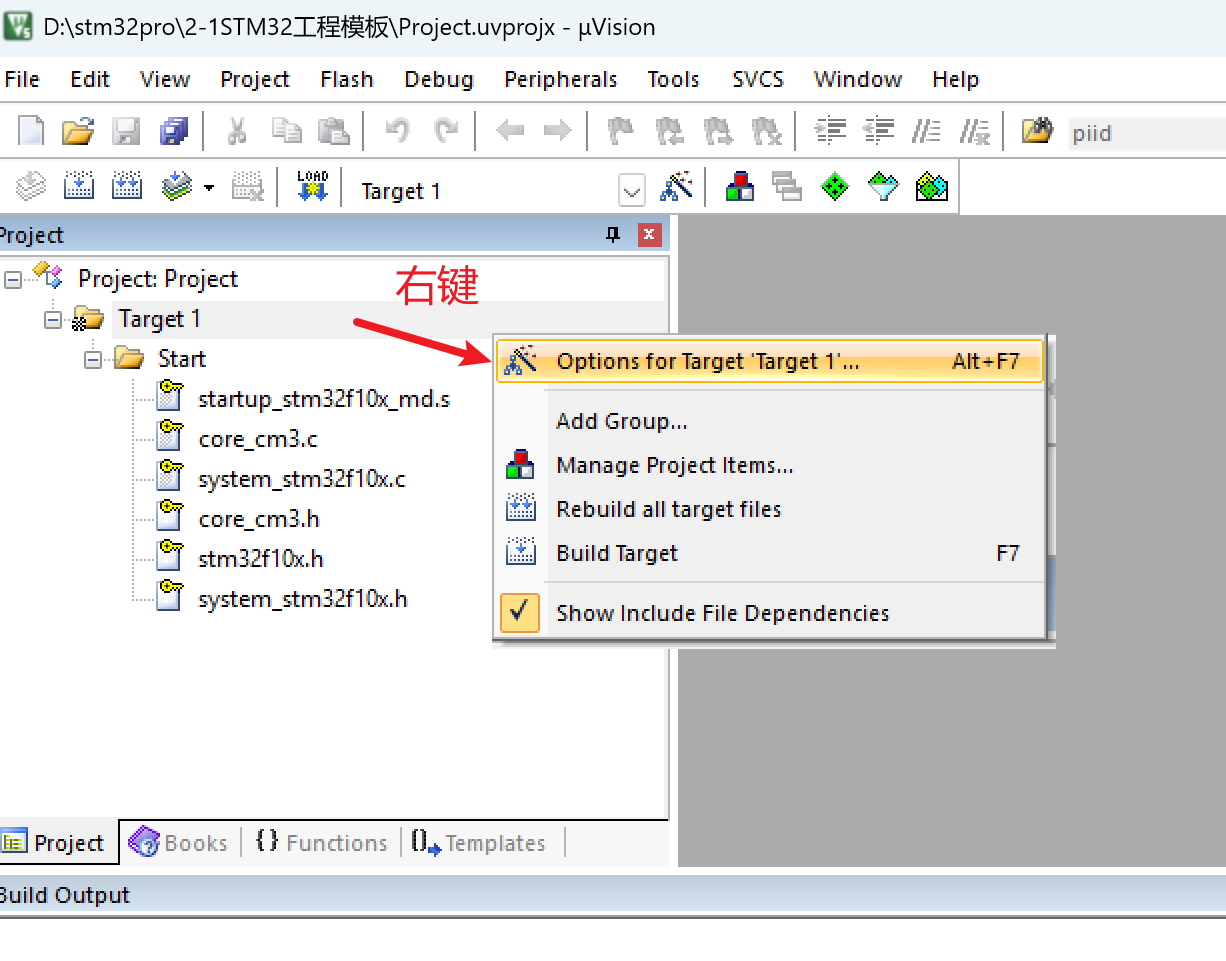Download to flash LOAD icon
The height and width of the screenshot is (961, 1226).
pos(312,186)
